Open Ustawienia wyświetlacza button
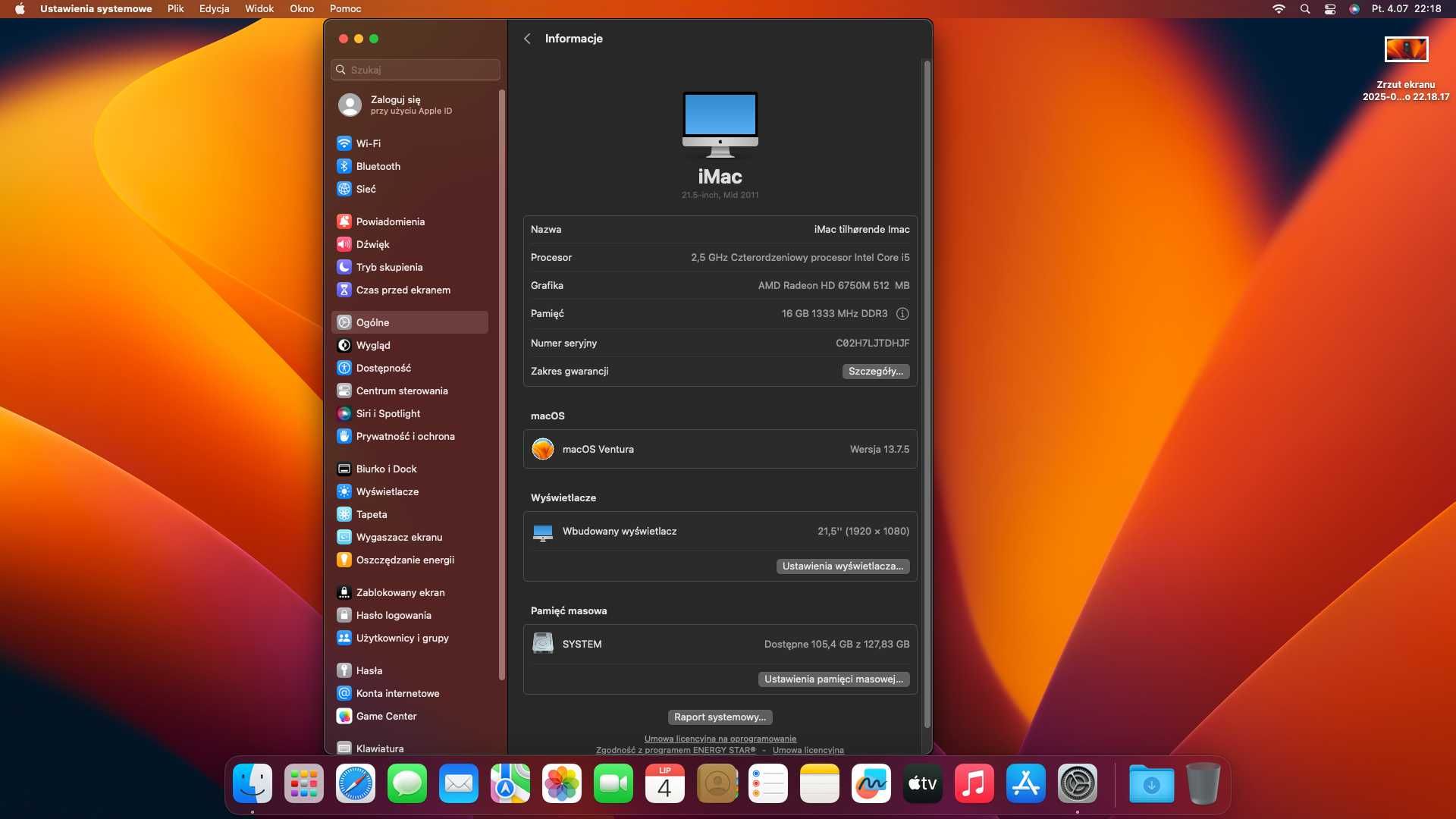This screenshot has width=1456, height=819. coord(843,566)
